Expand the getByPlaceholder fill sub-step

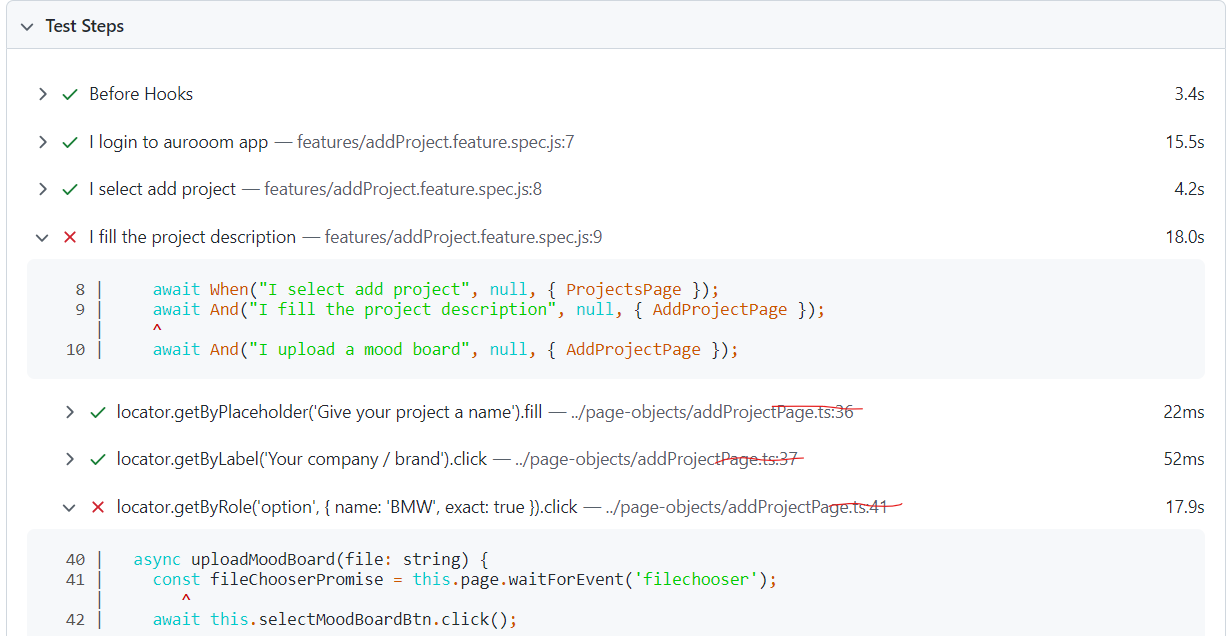coord(70,411)
